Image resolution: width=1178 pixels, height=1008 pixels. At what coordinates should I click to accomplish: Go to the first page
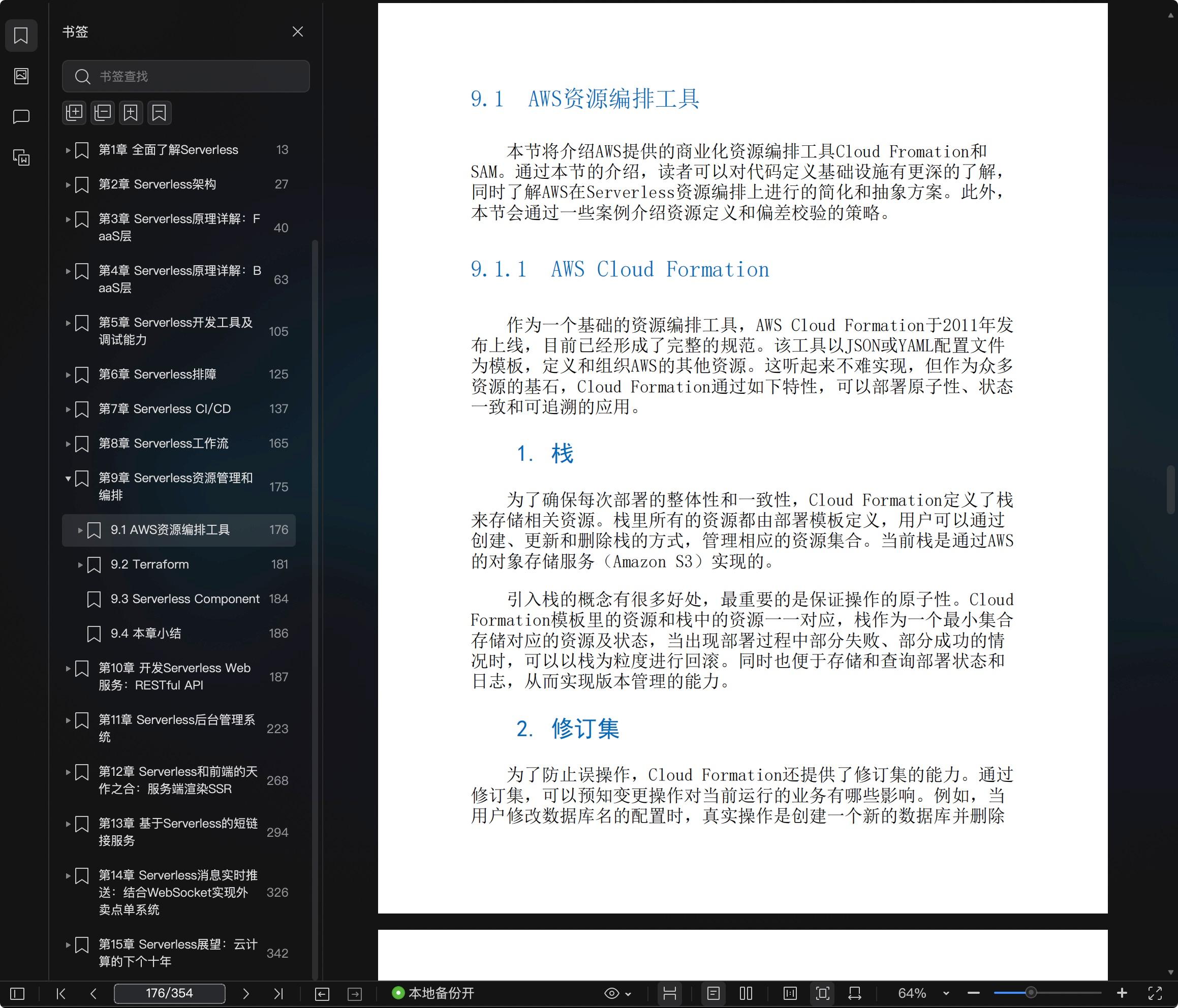pos(61,993)
